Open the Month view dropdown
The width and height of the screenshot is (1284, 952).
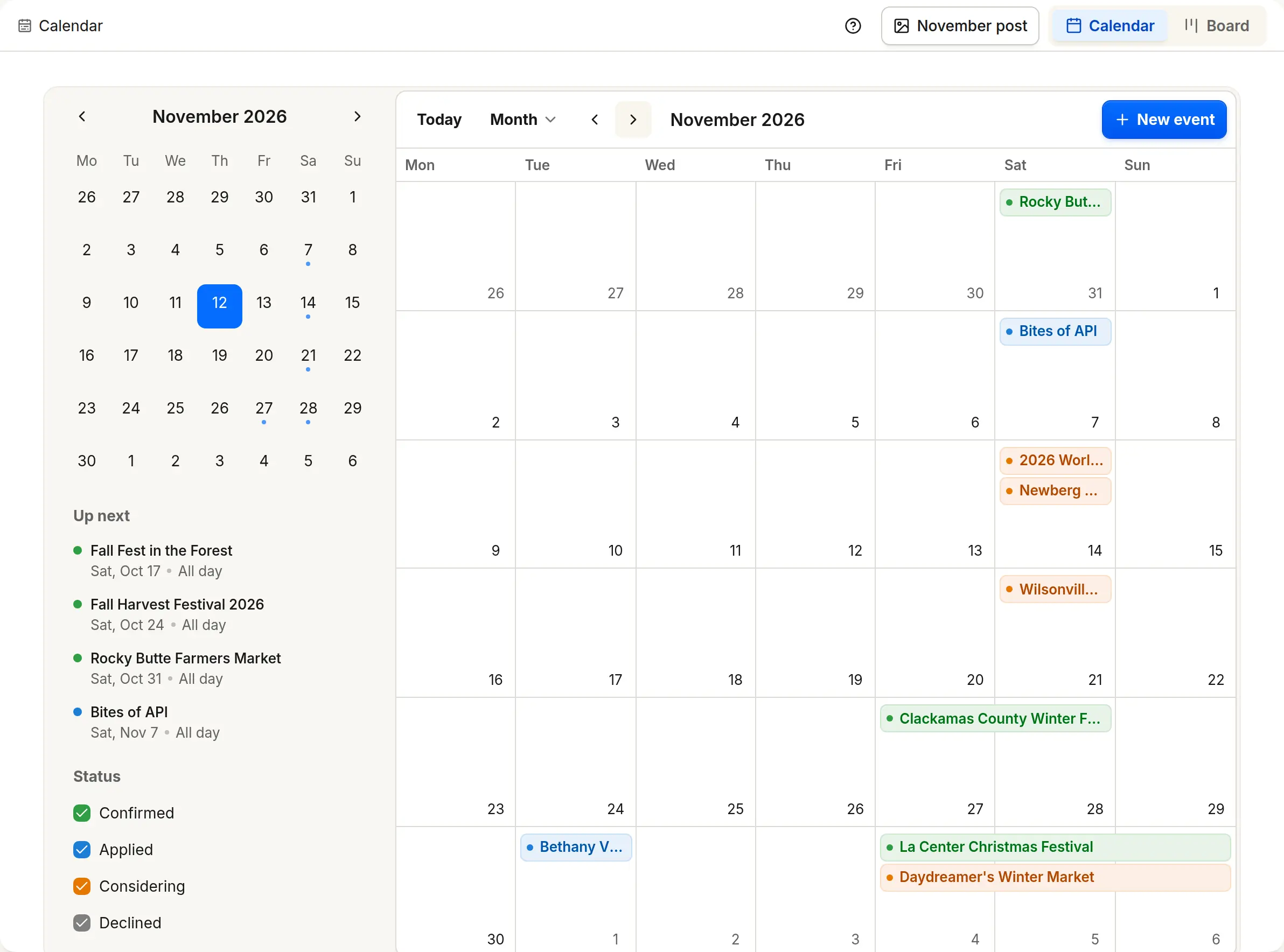pyautogui.click(x=523, y=120)
